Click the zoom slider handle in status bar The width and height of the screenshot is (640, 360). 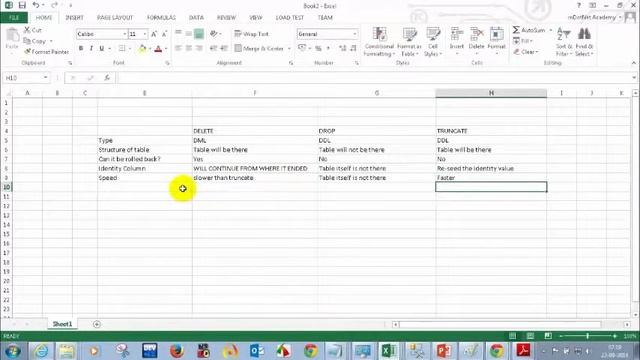(587, 336)
